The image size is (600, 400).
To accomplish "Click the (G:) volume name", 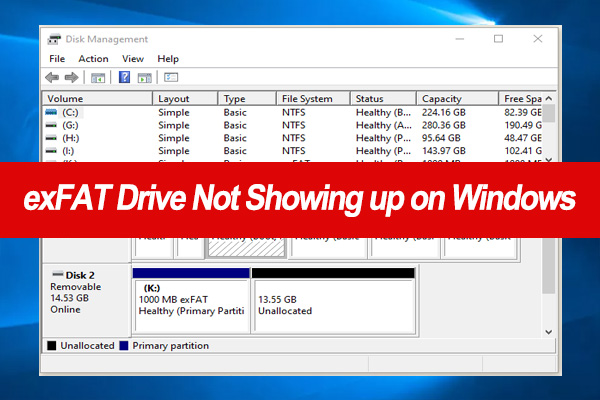I will pyautogui.click(x=70, y=125).
